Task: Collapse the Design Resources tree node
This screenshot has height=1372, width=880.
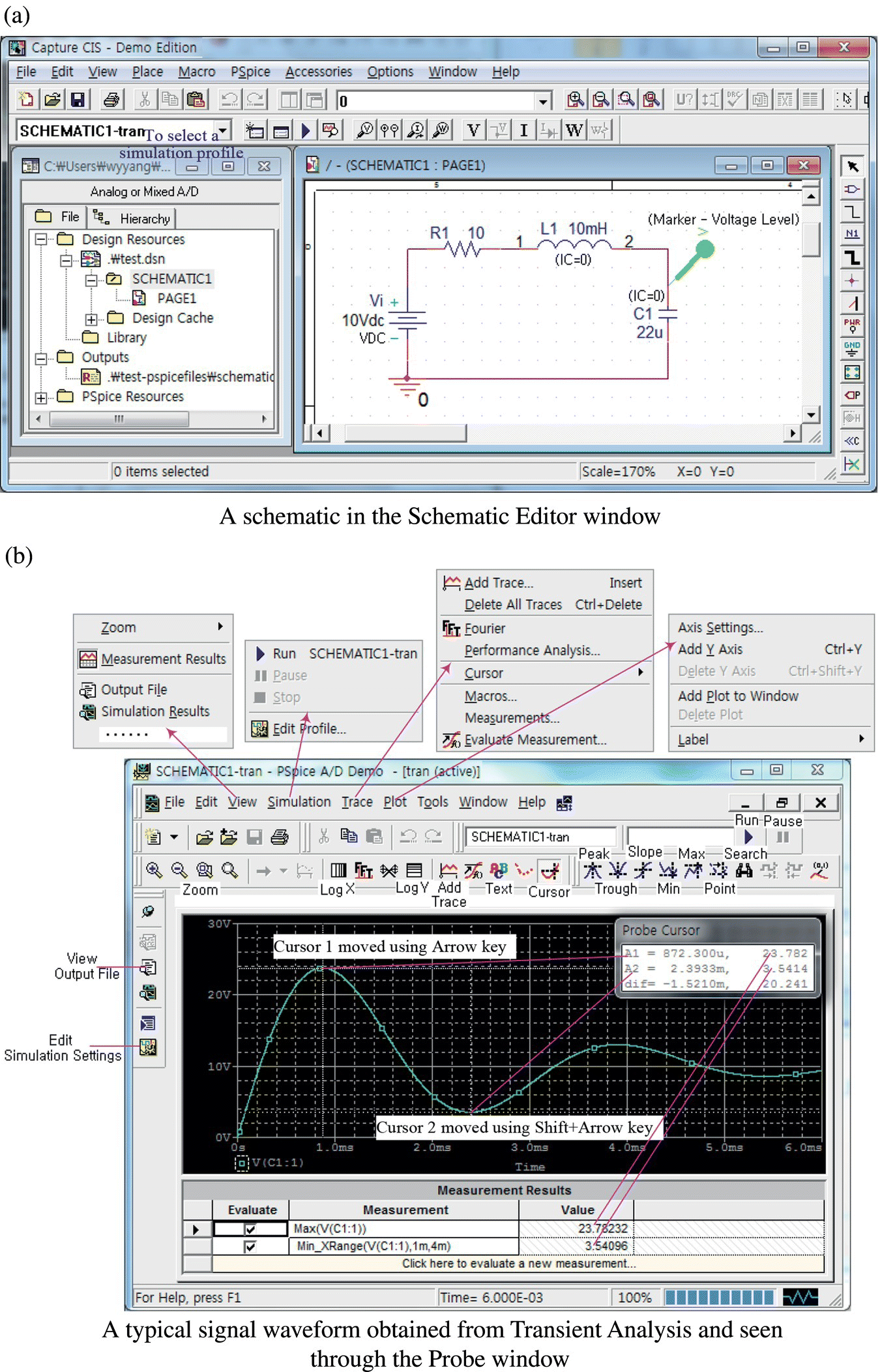Action: [41, 239]
